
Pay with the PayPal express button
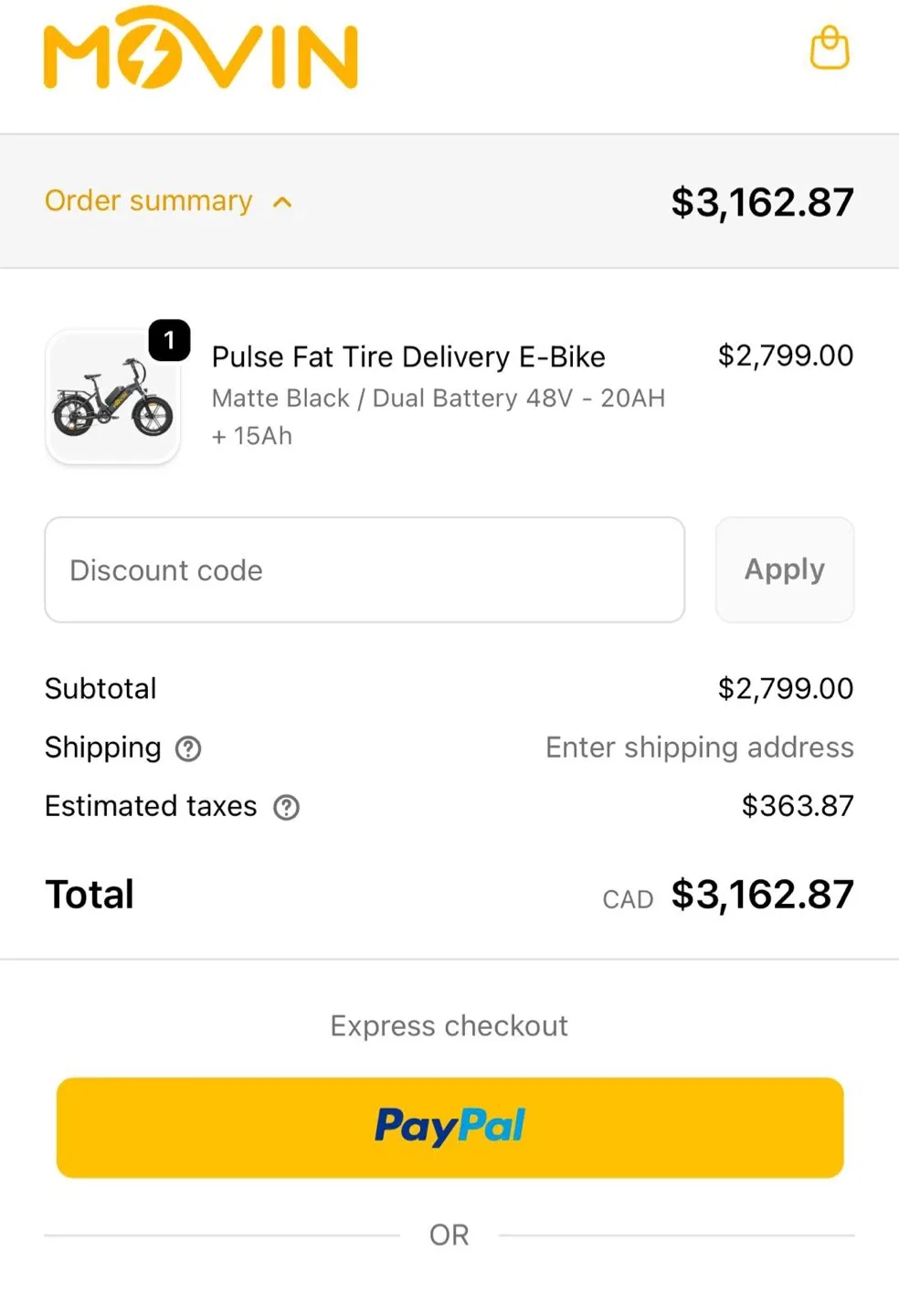pyautogui.click(x=449, y=1127)
